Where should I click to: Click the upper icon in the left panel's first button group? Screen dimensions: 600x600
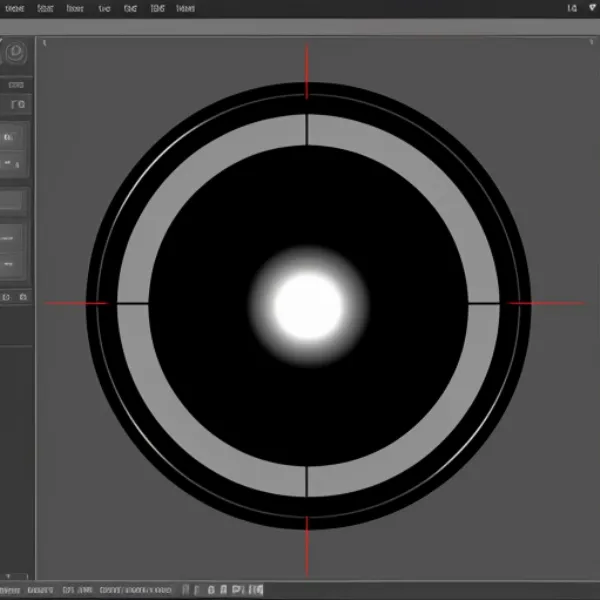pos(11,136)
